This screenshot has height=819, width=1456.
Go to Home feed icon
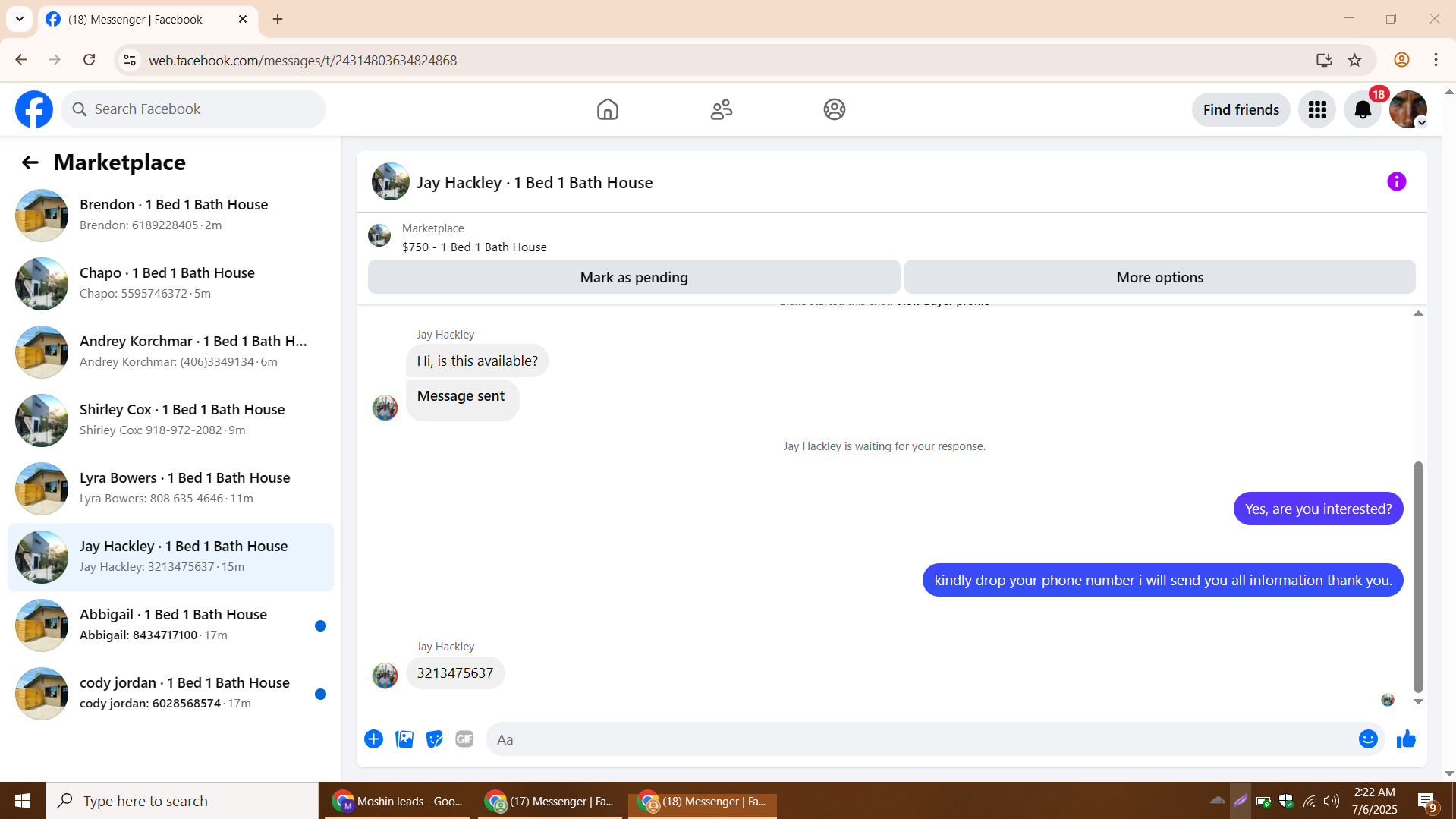[607, 109]
